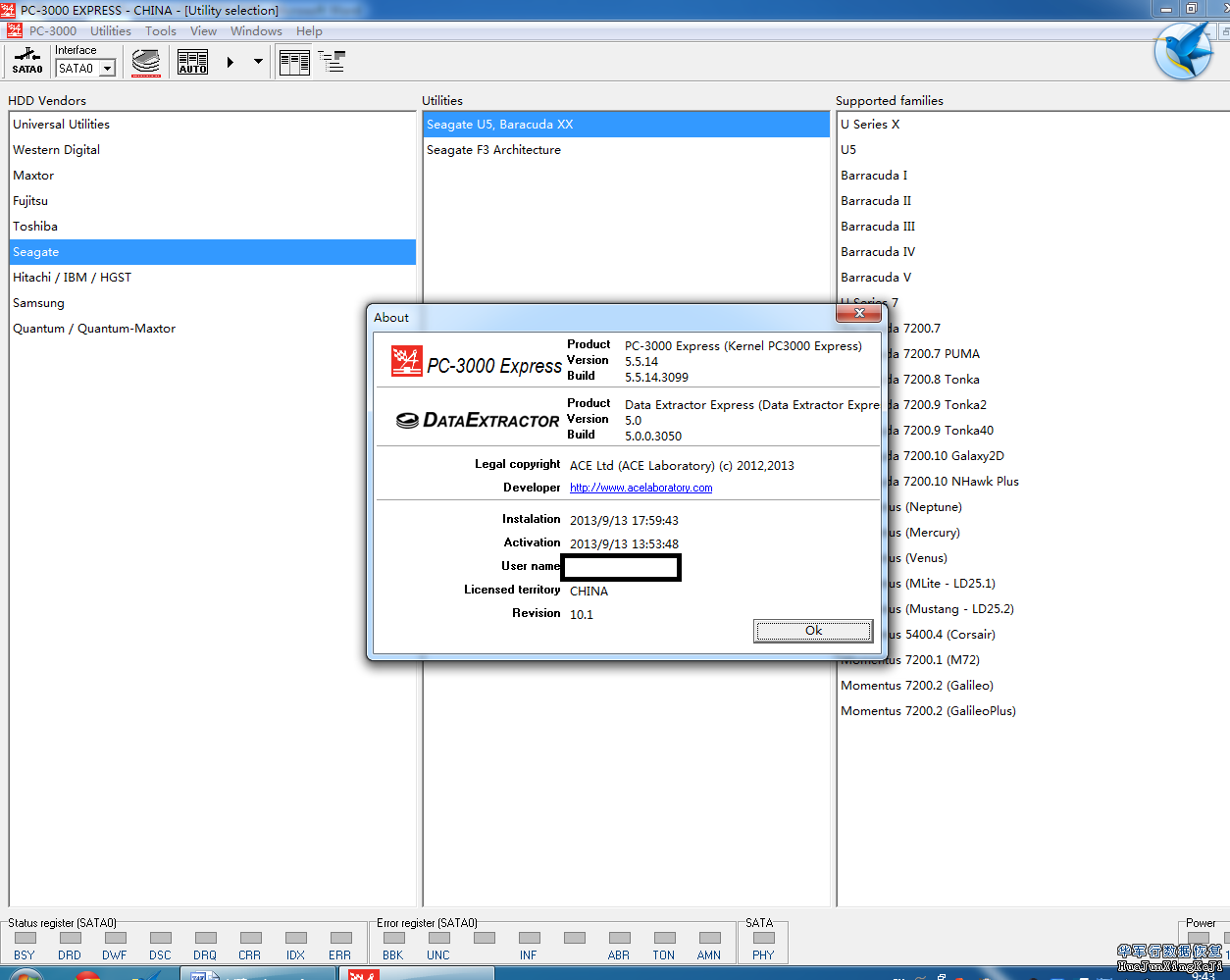
Task: Select Barracuda IV in Supported families
Action: pyautogui.click(x=877, y=252)
